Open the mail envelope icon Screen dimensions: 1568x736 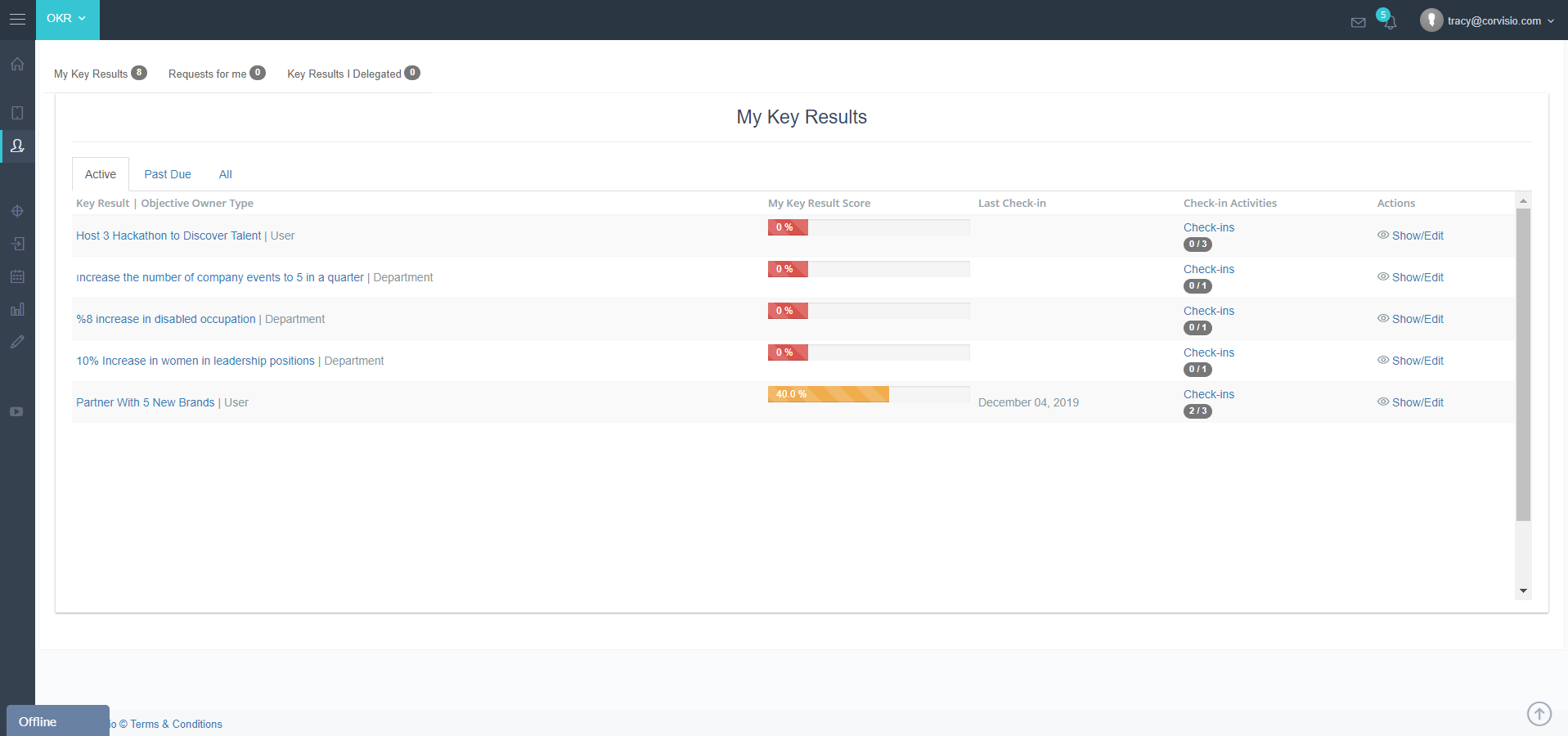point(1358,22)
